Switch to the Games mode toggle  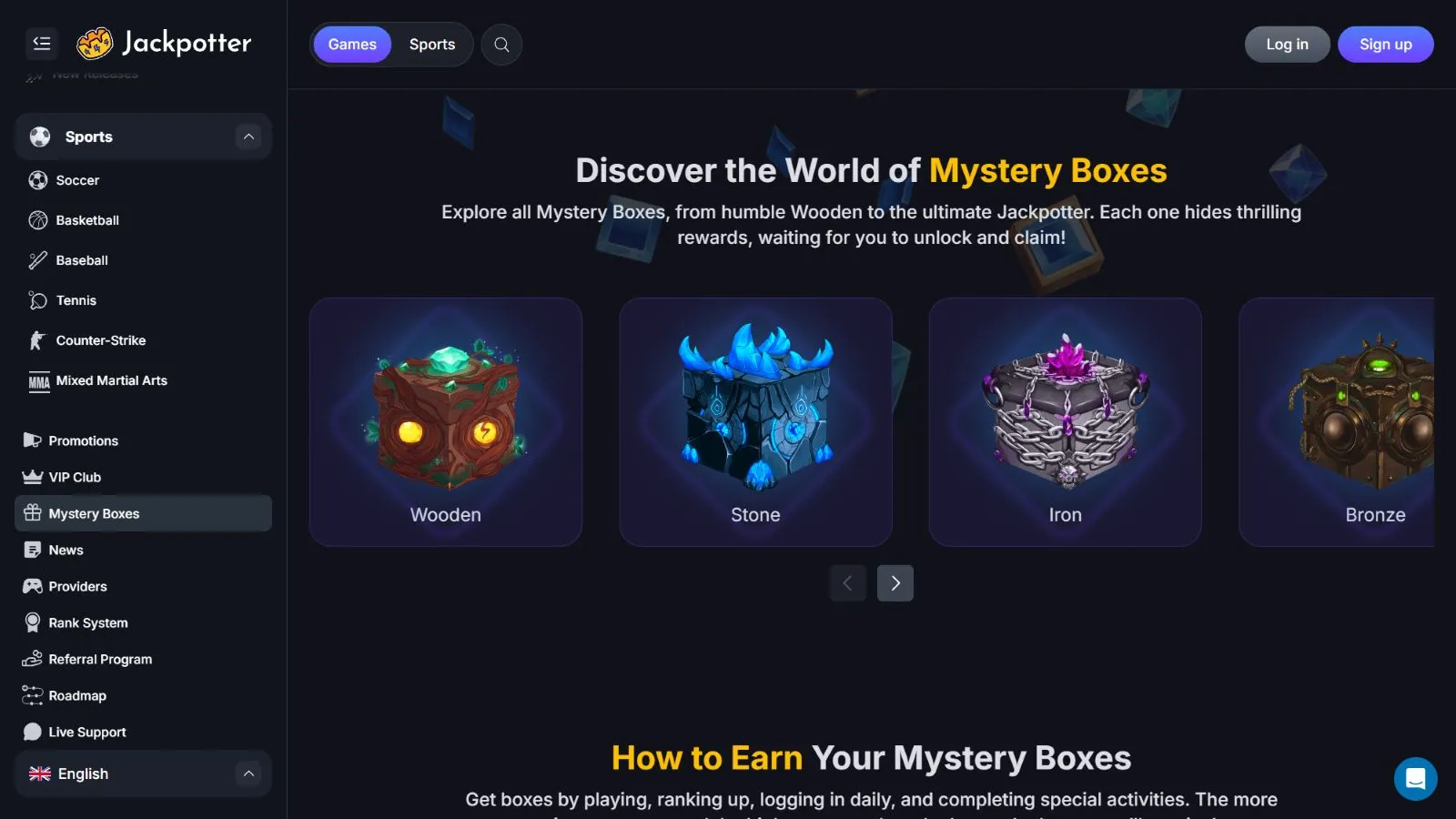point(352,45)
